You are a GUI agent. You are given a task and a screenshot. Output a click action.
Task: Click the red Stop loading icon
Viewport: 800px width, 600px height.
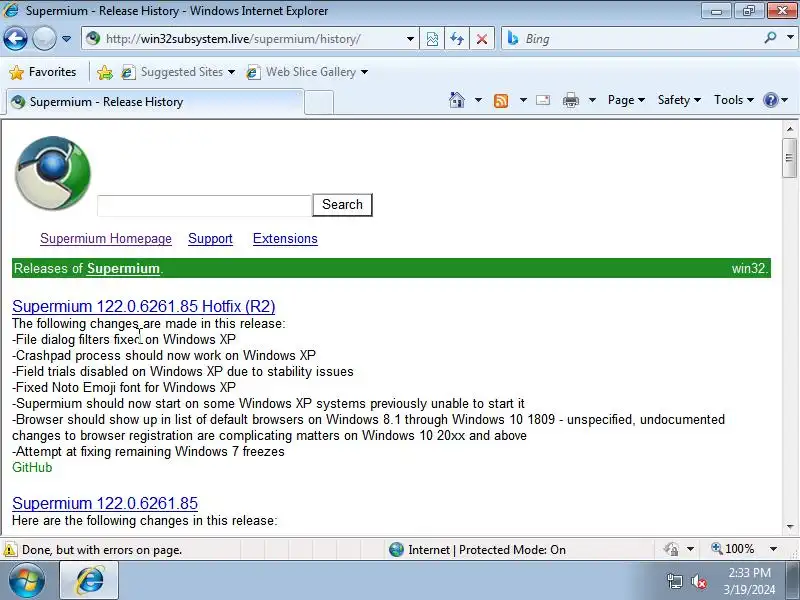point(482,39)
